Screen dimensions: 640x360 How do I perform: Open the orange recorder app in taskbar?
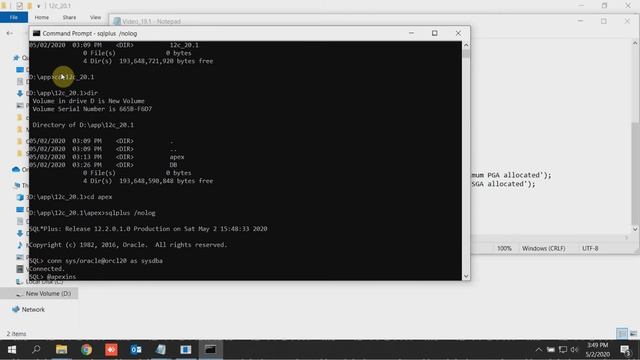point(111,350)
